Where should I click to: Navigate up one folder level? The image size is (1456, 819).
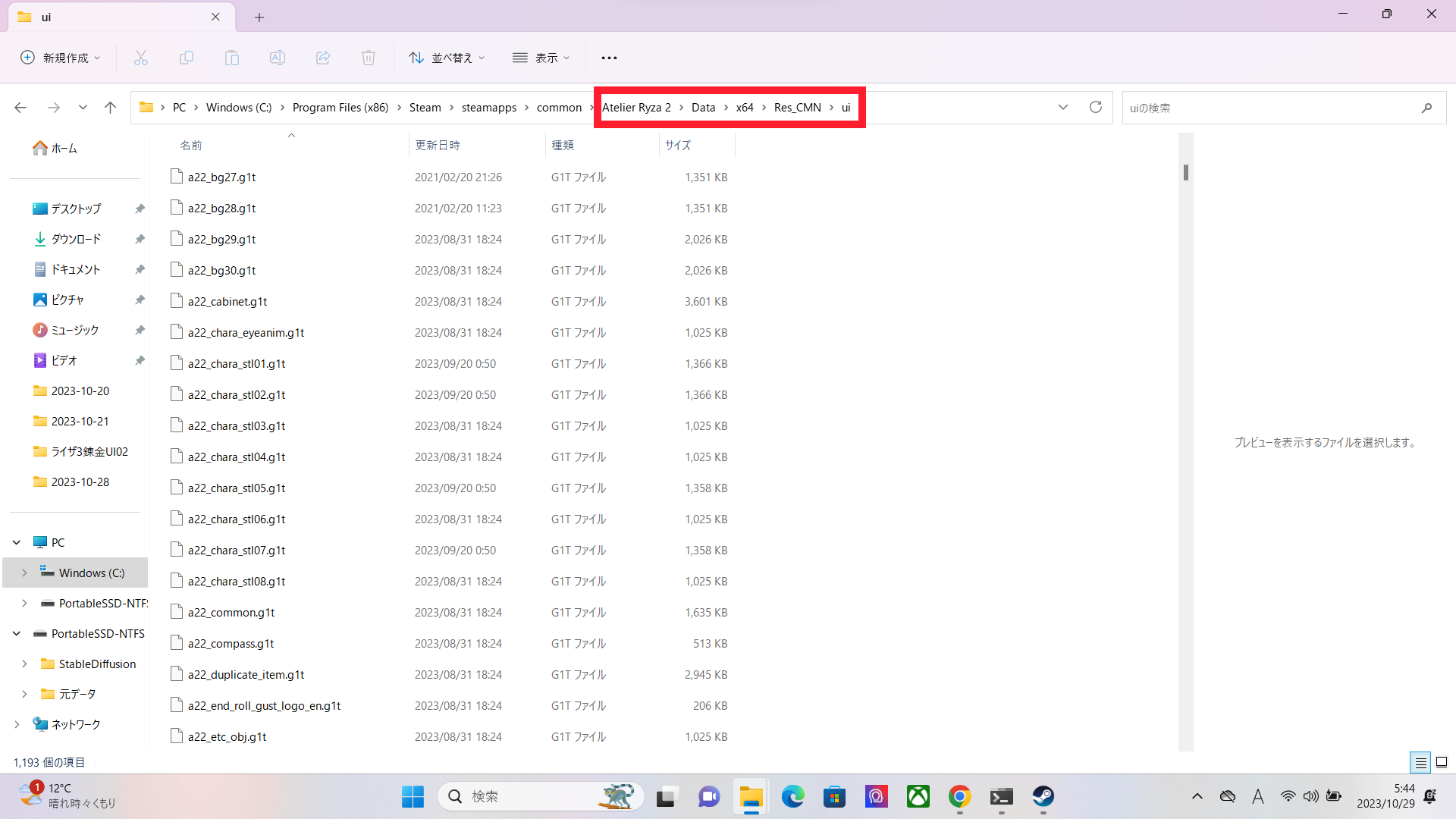(x=111, y=108)
